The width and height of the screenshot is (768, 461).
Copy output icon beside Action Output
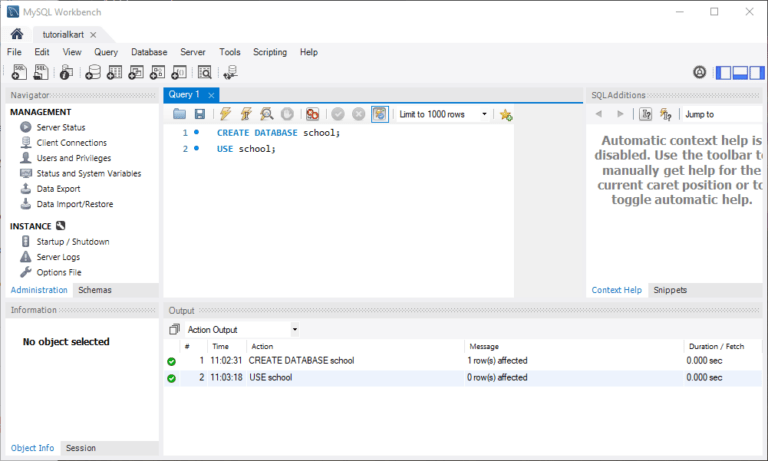[x=174, y=330]
